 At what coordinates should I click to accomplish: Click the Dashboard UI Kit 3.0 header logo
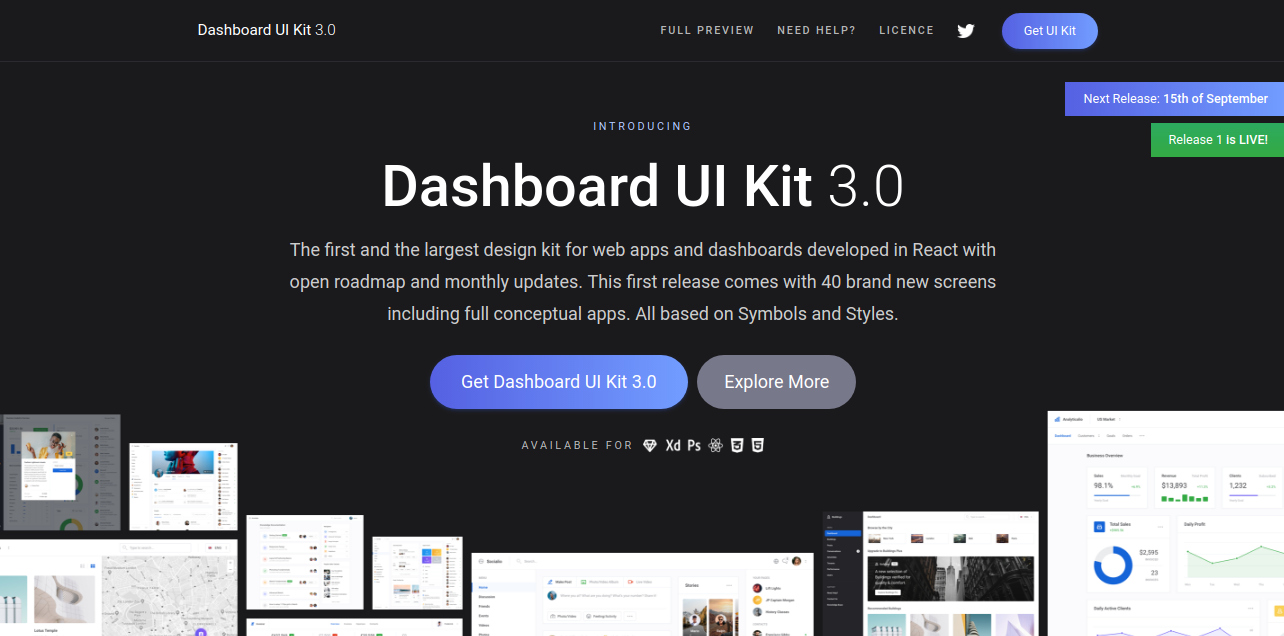coord(267,30)
